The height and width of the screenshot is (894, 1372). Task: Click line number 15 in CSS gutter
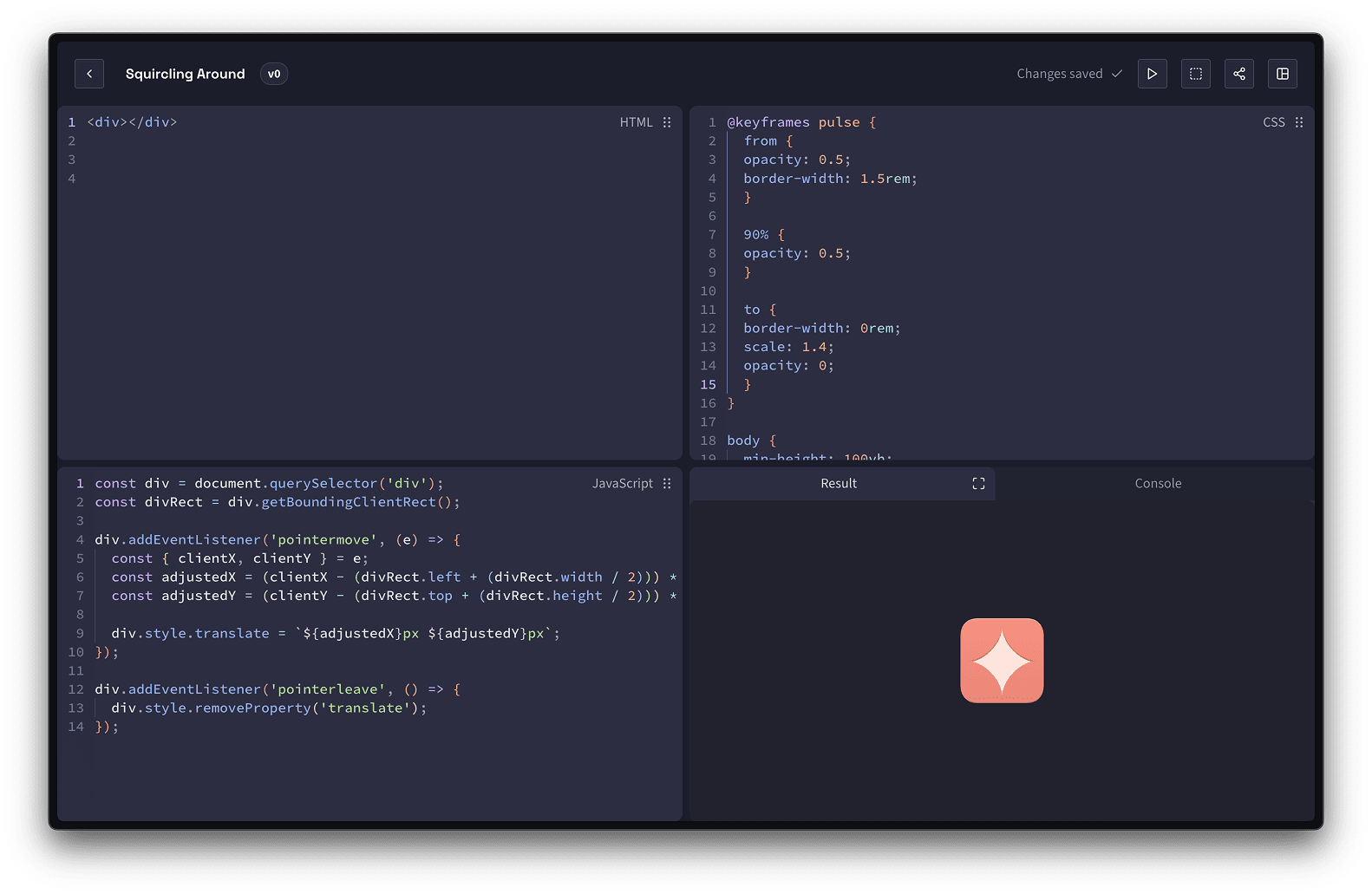pyautogui.click(x=708, y=385)
